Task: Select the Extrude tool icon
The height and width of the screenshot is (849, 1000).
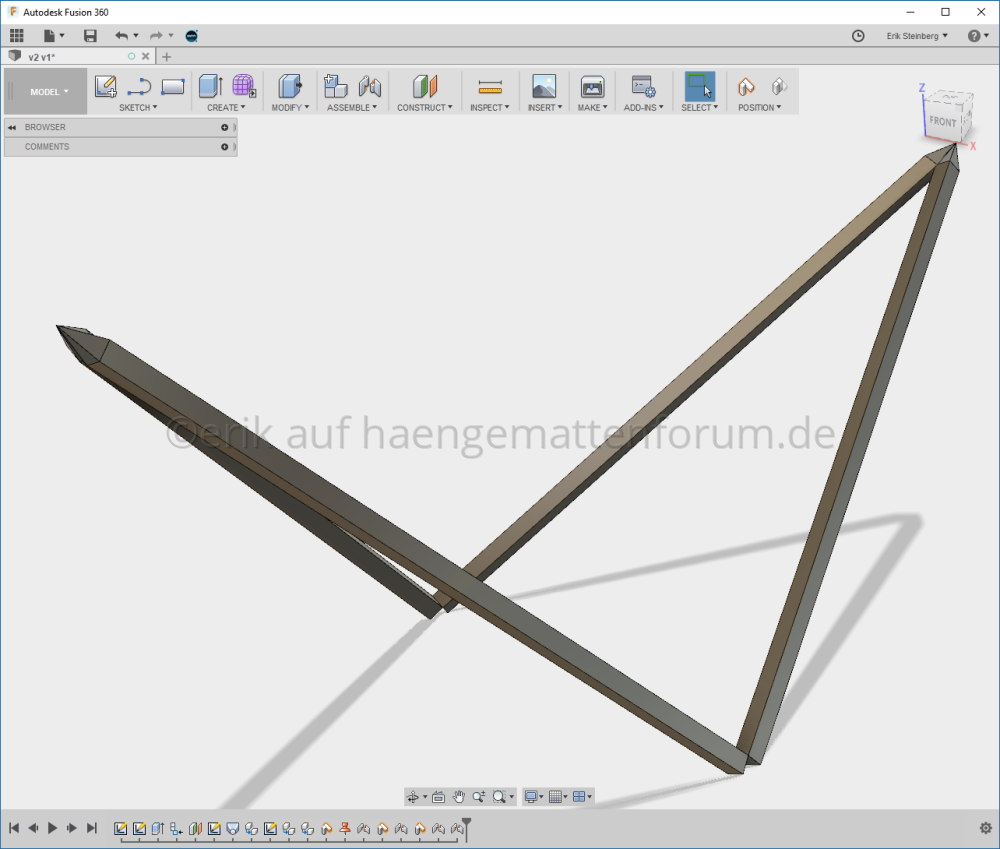Action: point(210,87)
